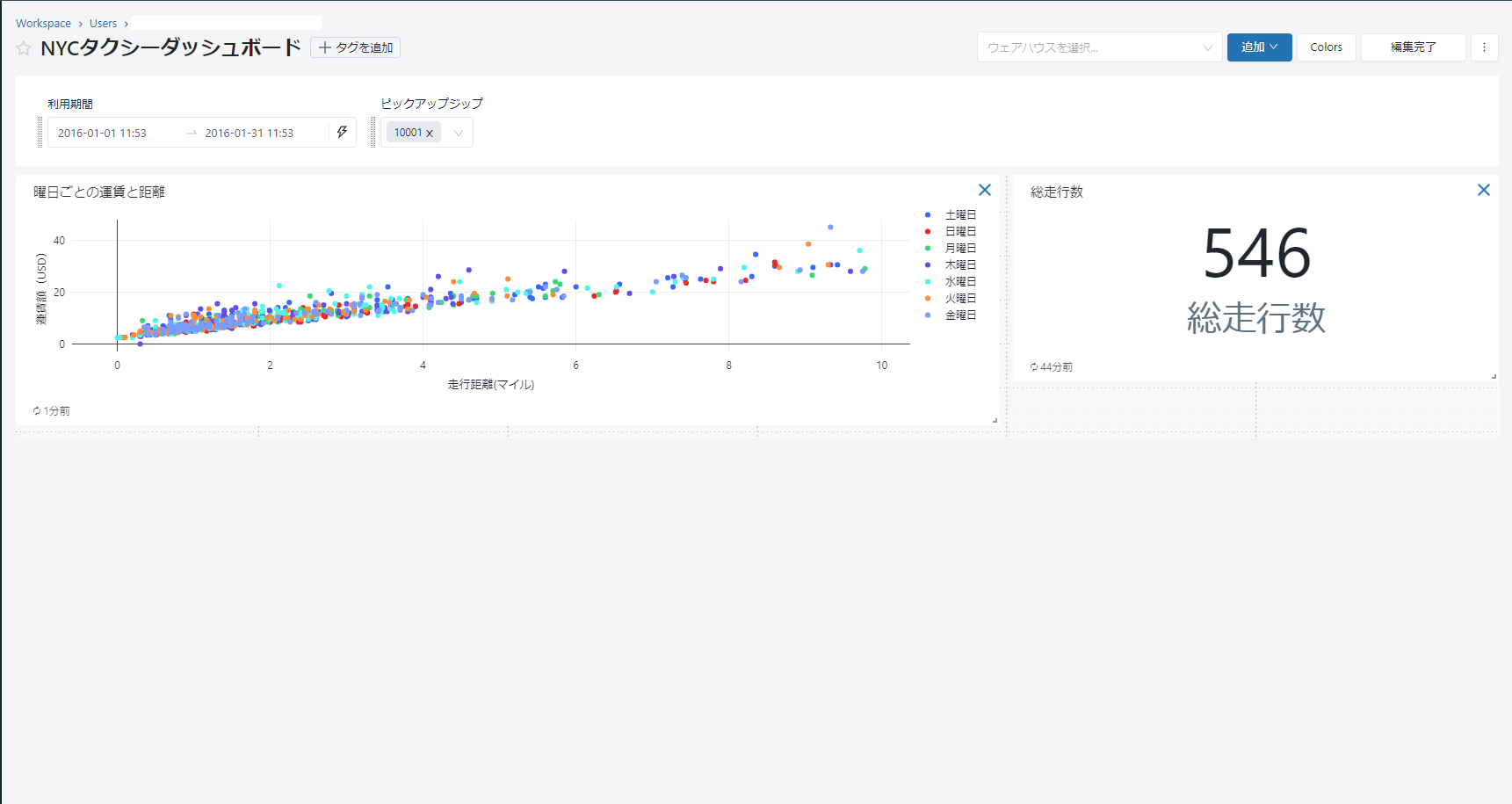Click the タグを追加 button
This screenshot has width=1512, height=804.
355,47
